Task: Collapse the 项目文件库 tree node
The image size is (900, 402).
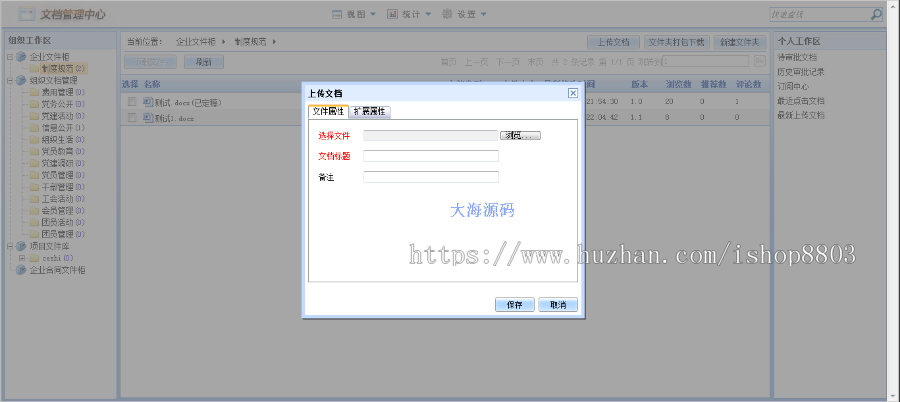Action: coord(10,246)
